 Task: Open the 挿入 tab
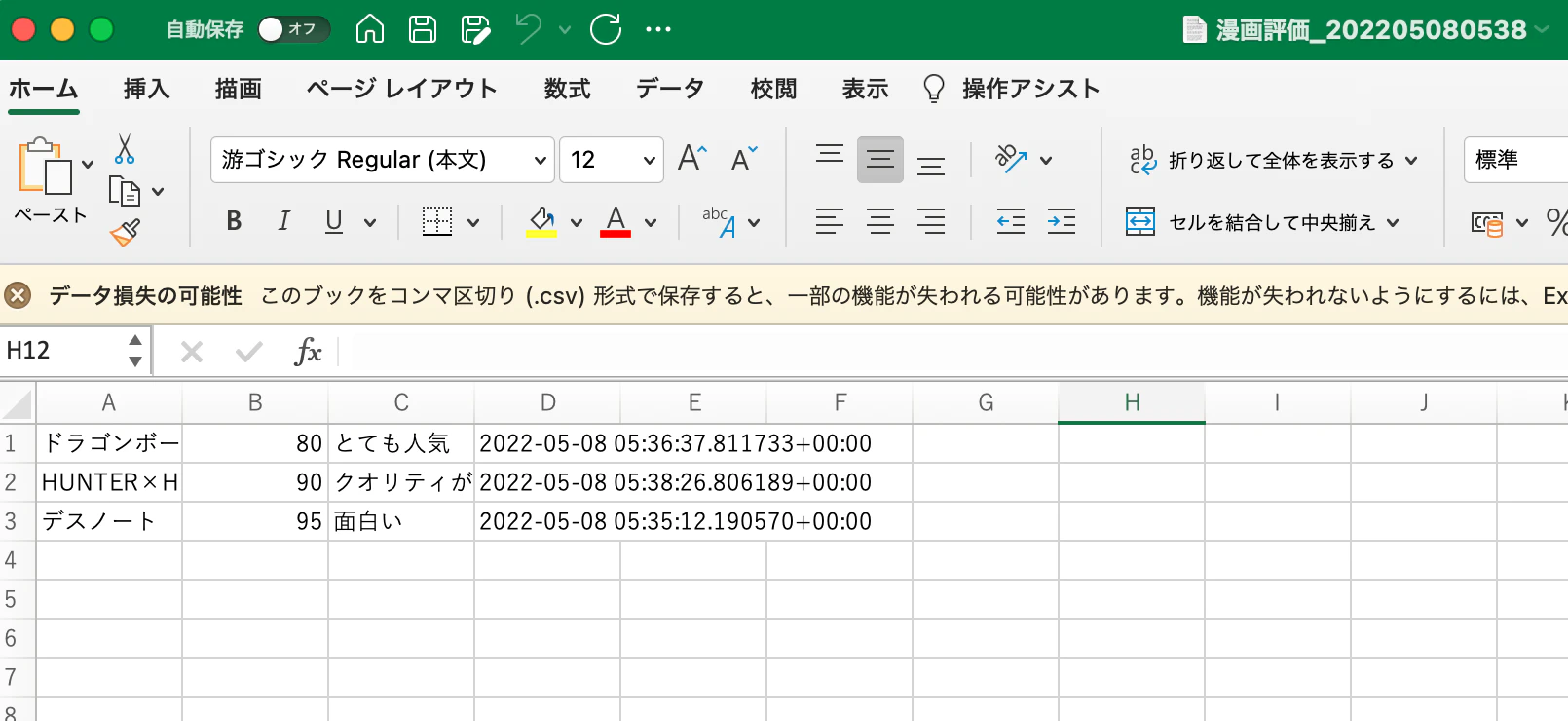tap(147, 89)
